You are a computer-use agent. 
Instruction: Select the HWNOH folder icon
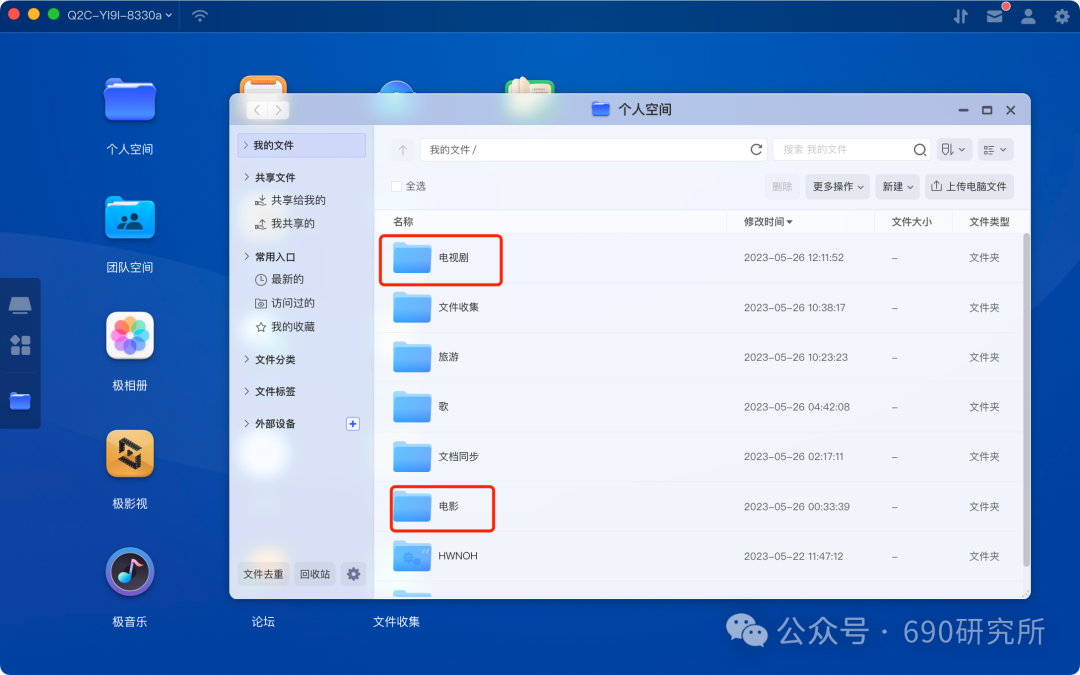pyautogui.click(x=412, y=557)
